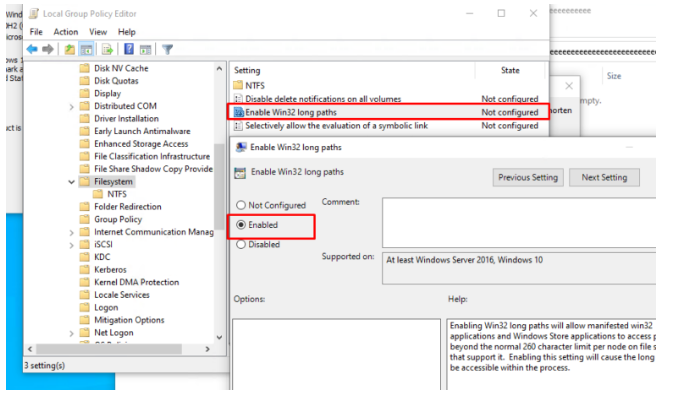This screenshot has height=402, width=694.
Task: Click into the Comment text box
Action: (x=519, y=222)
